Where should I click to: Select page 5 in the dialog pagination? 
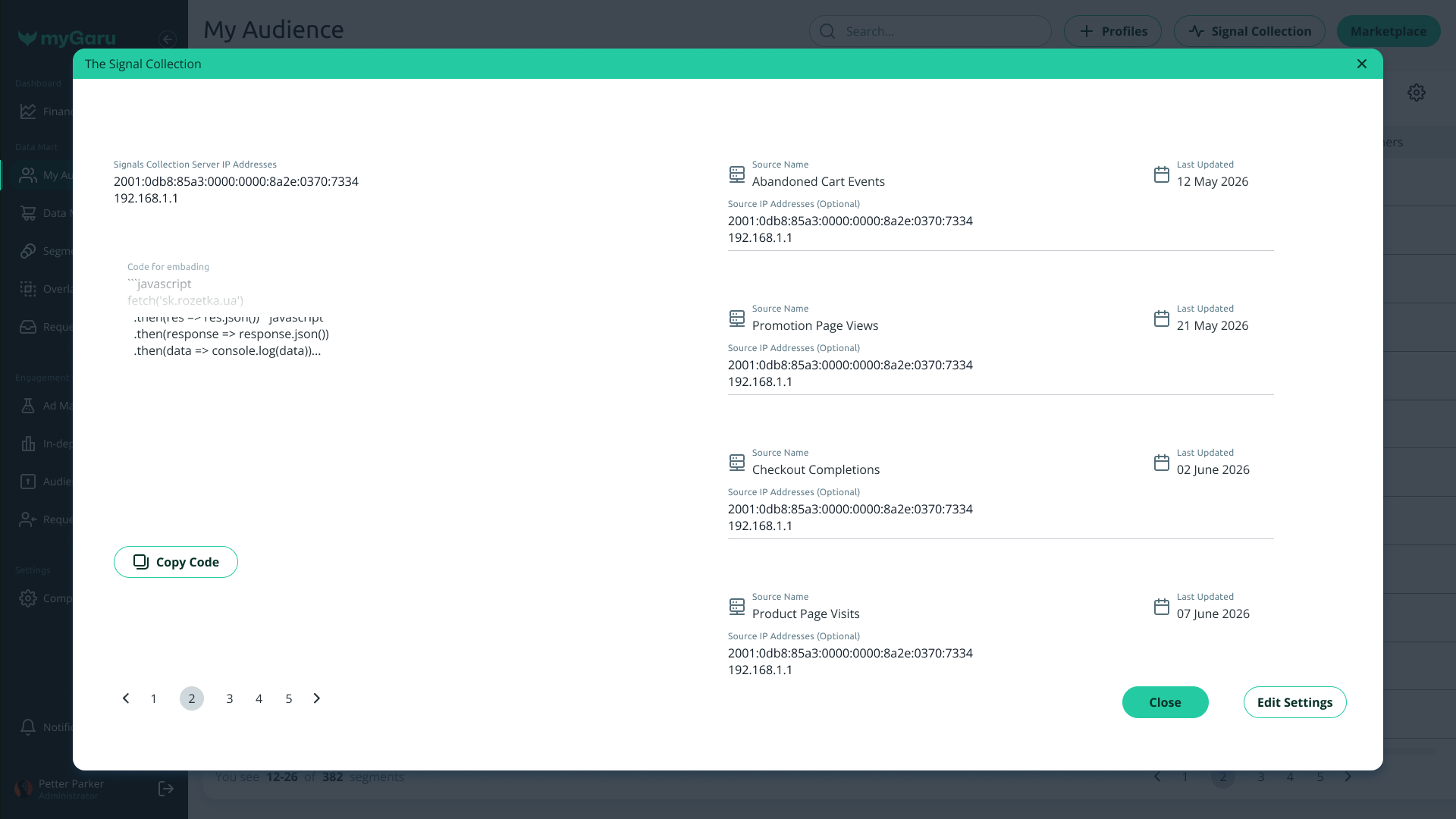[289, 698]
